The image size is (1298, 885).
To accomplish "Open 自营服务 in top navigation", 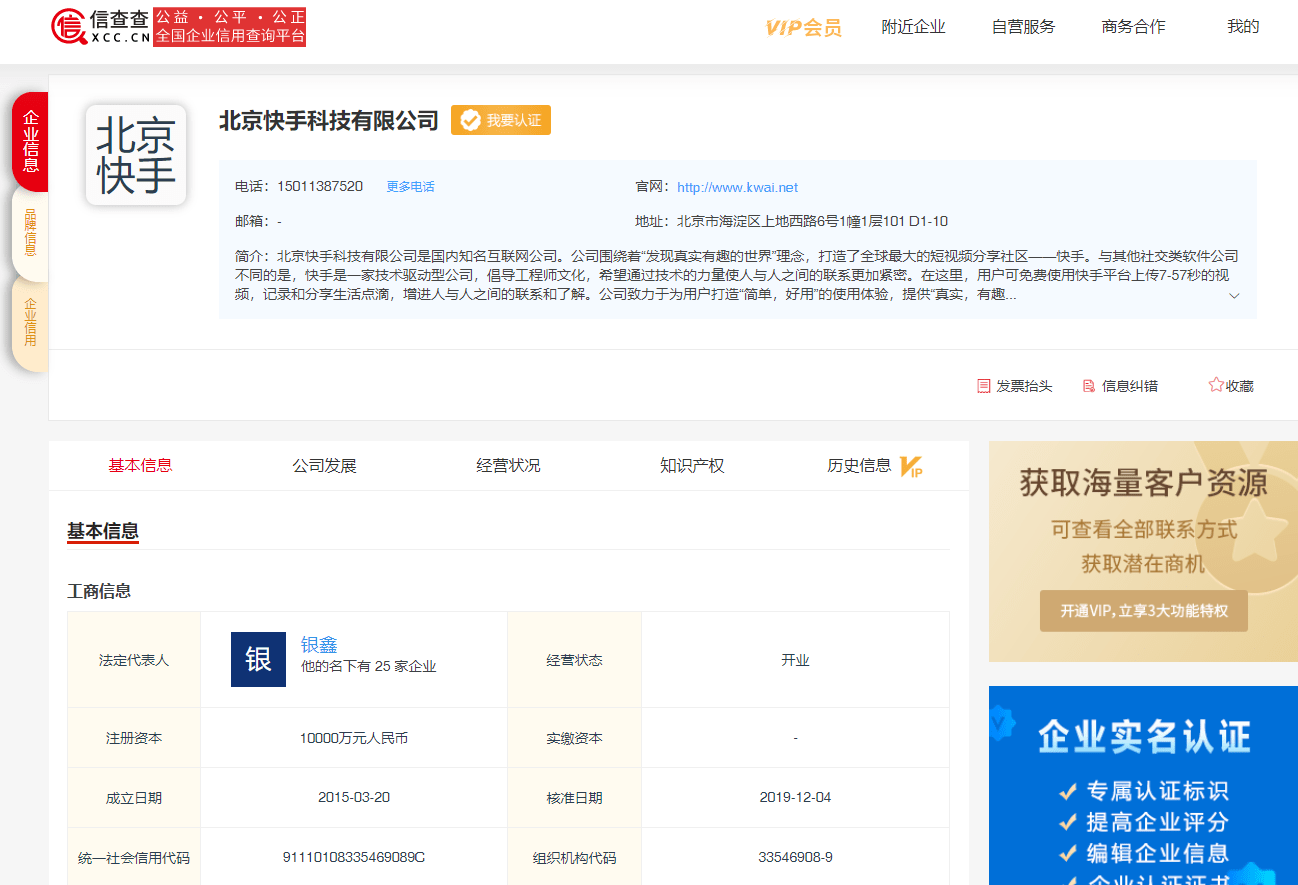I will (x=1023, y=27).
